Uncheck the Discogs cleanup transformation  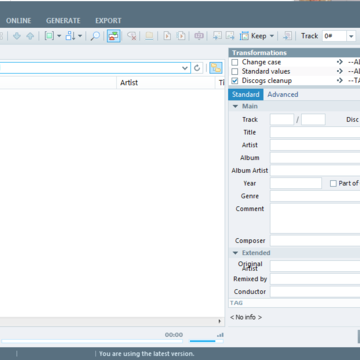click(235, 81)
